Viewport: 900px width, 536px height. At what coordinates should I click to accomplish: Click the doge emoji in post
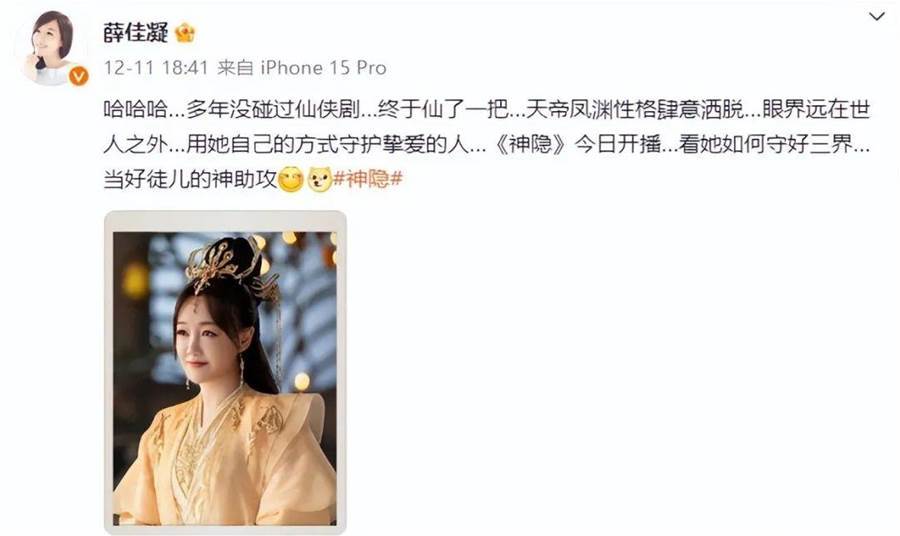(x=320, y=180)
